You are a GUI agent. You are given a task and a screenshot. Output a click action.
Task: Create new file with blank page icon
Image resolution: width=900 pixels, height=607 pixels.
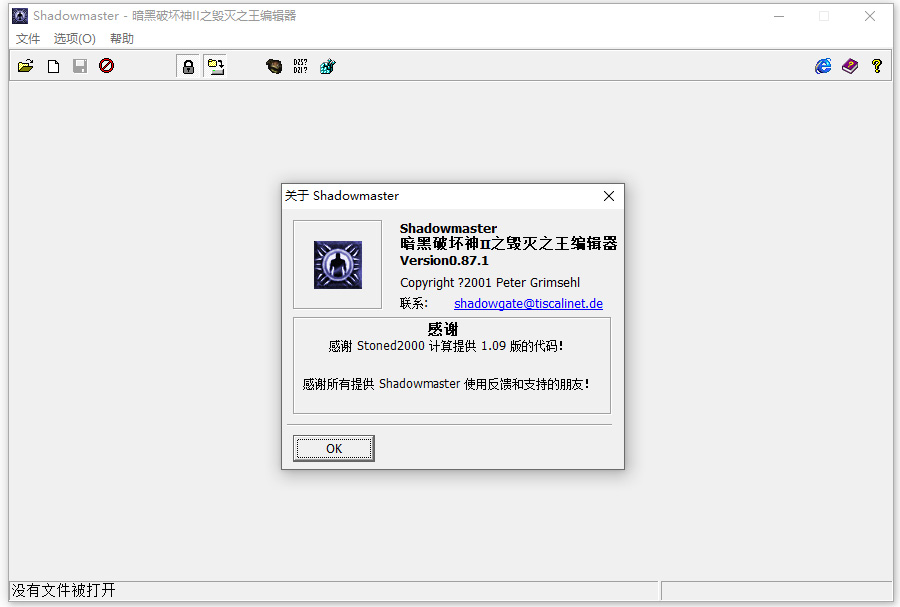[x=53, y=67]
